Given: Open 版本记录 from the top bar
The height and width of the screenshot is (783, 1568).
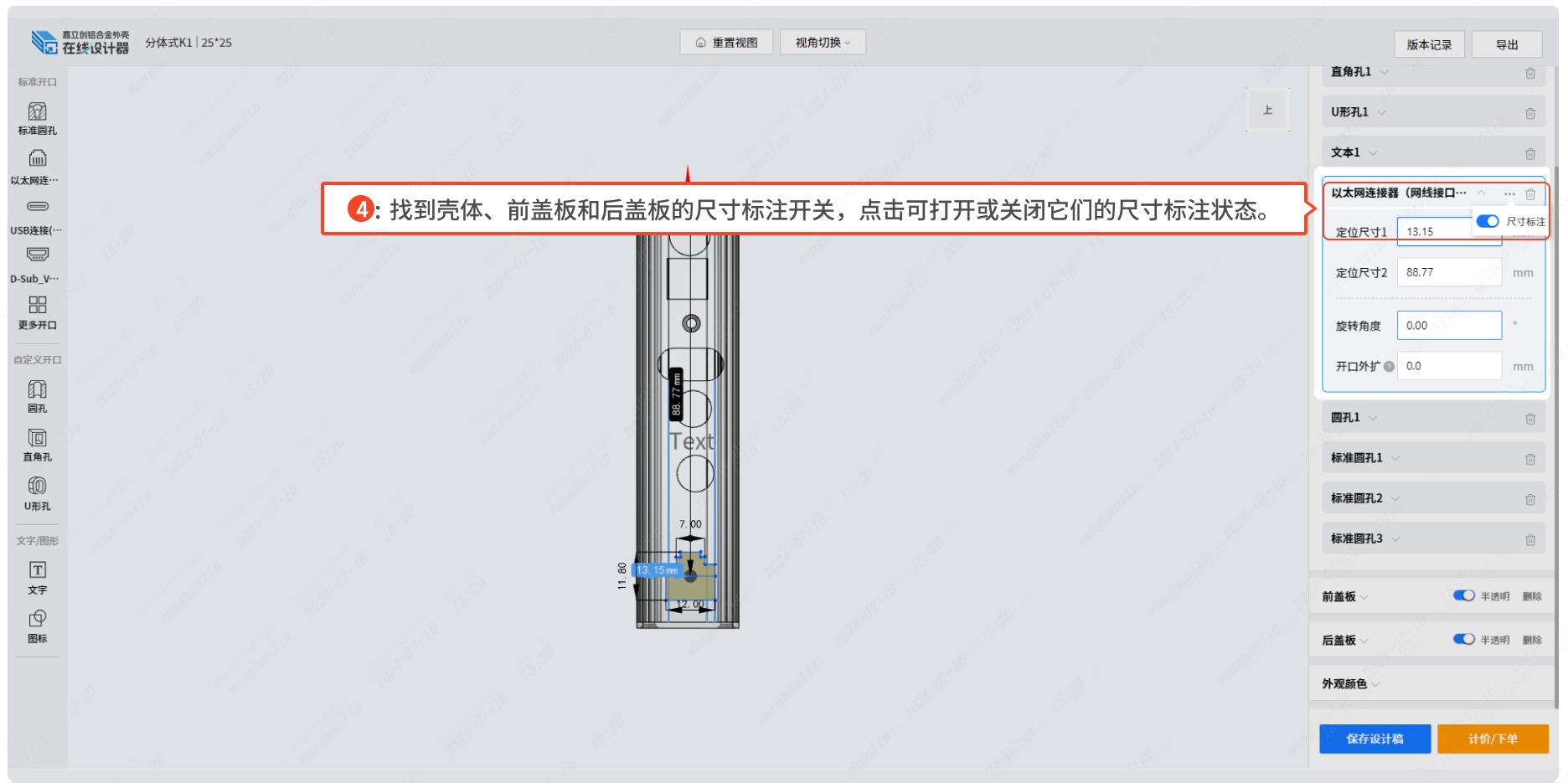Looking at the screenshot, I should point(1429,44).
